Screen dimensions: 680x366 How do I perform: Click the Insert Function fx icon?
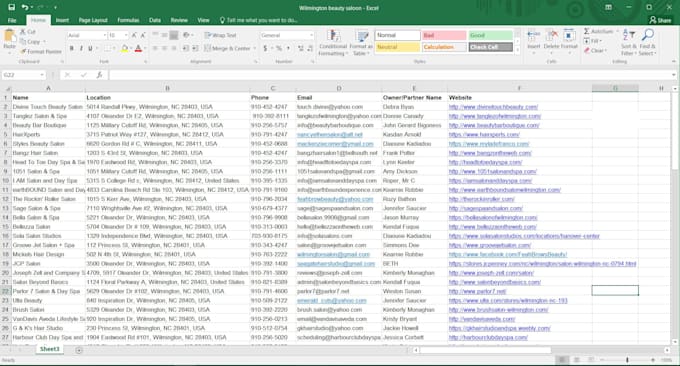(x=99, y=75)
